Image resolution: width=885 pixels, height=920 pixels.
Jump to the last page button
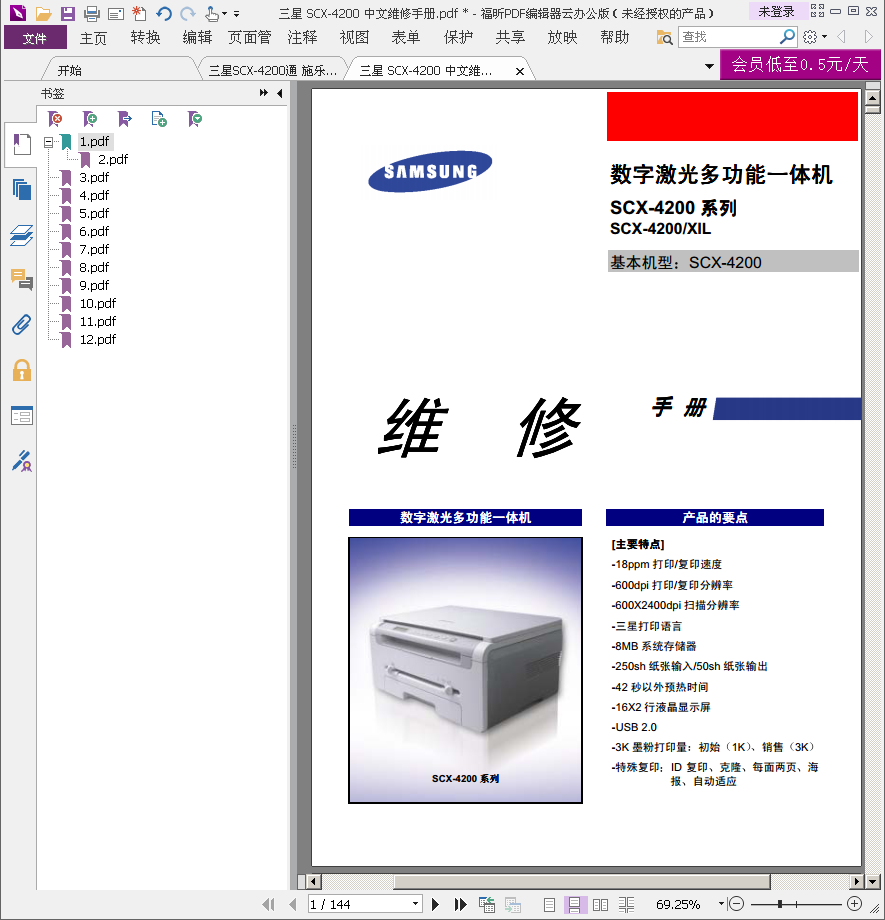point(461,905)
